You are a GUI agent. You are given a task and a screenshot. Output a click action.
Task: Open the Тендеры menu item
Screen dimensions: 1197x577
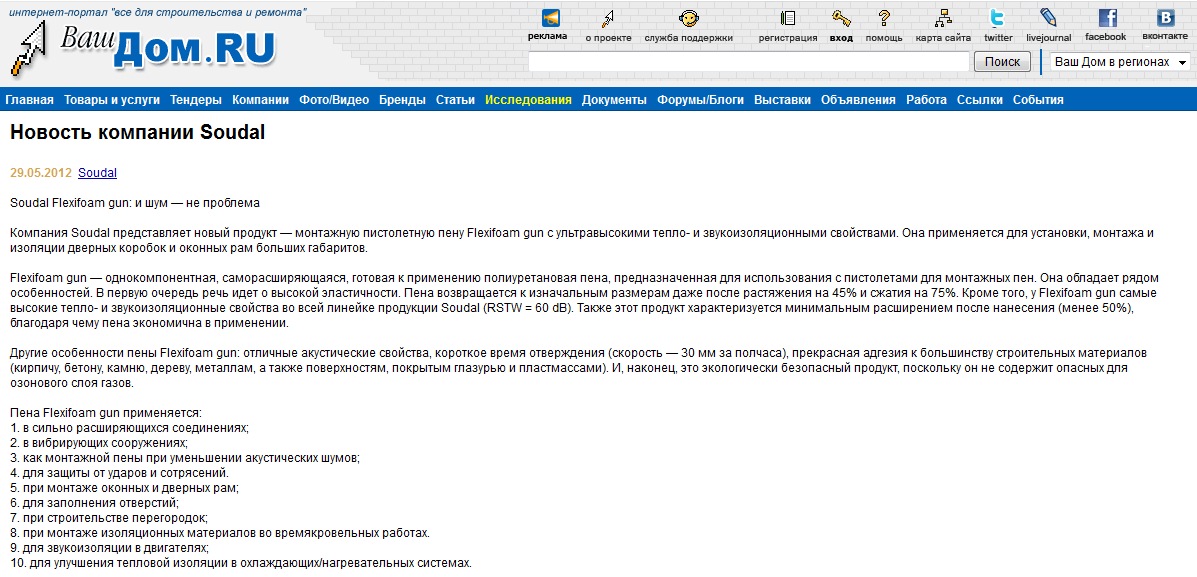pos(196,100)
